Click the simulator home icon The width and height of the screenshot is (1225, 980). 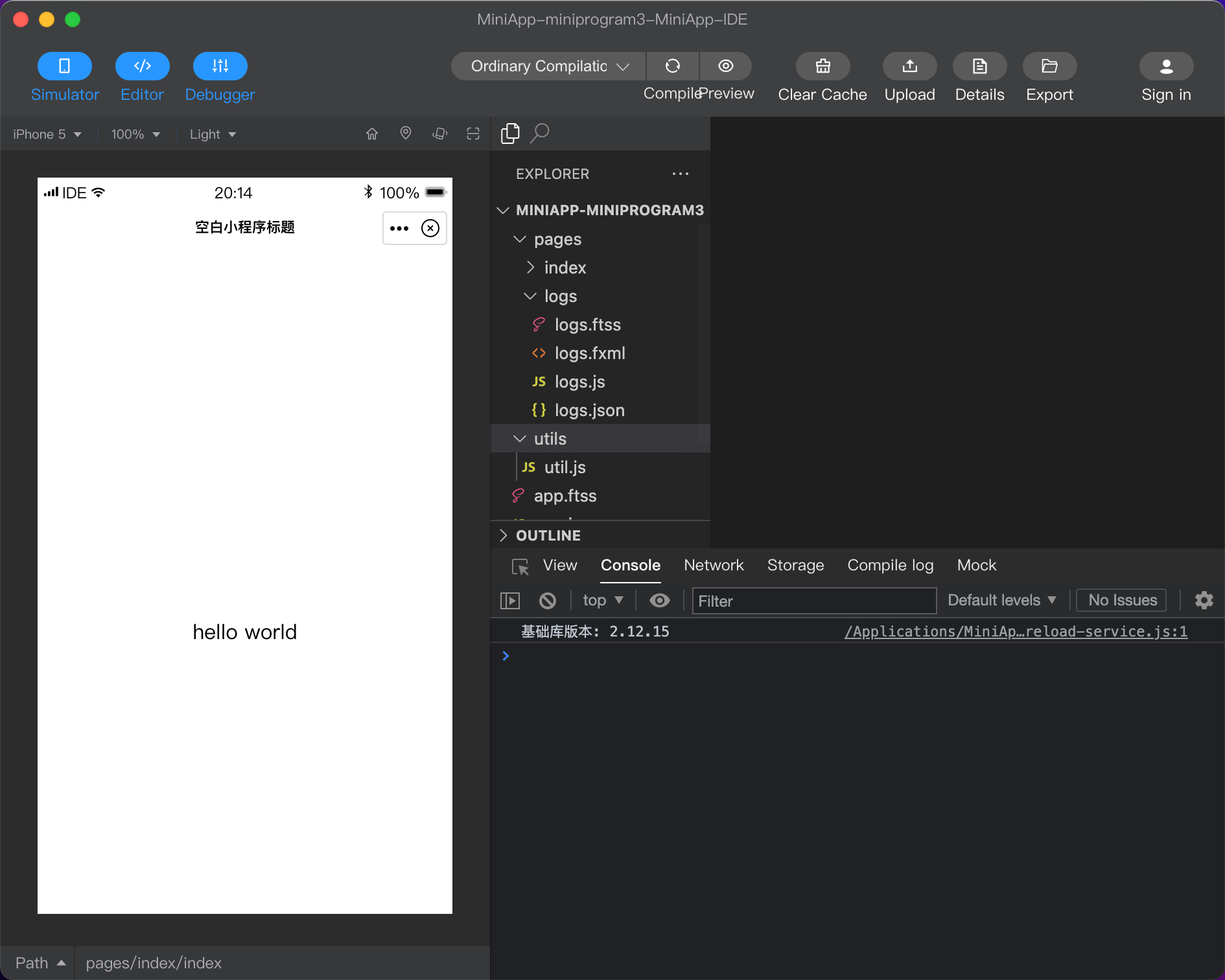pos(372,134)
